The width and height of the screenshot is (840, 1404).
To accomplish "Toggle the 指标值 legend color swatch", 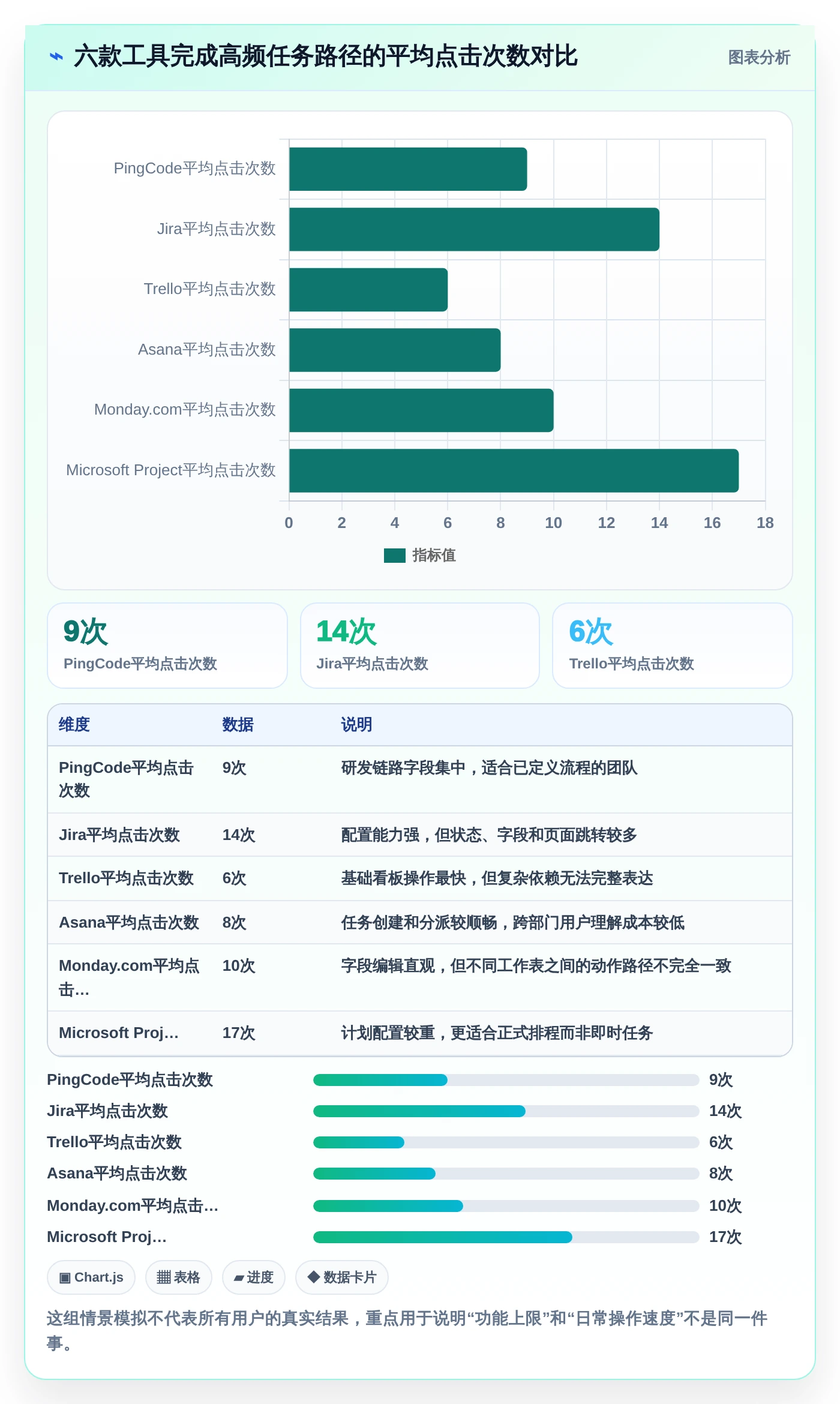I will click(395, 556).
